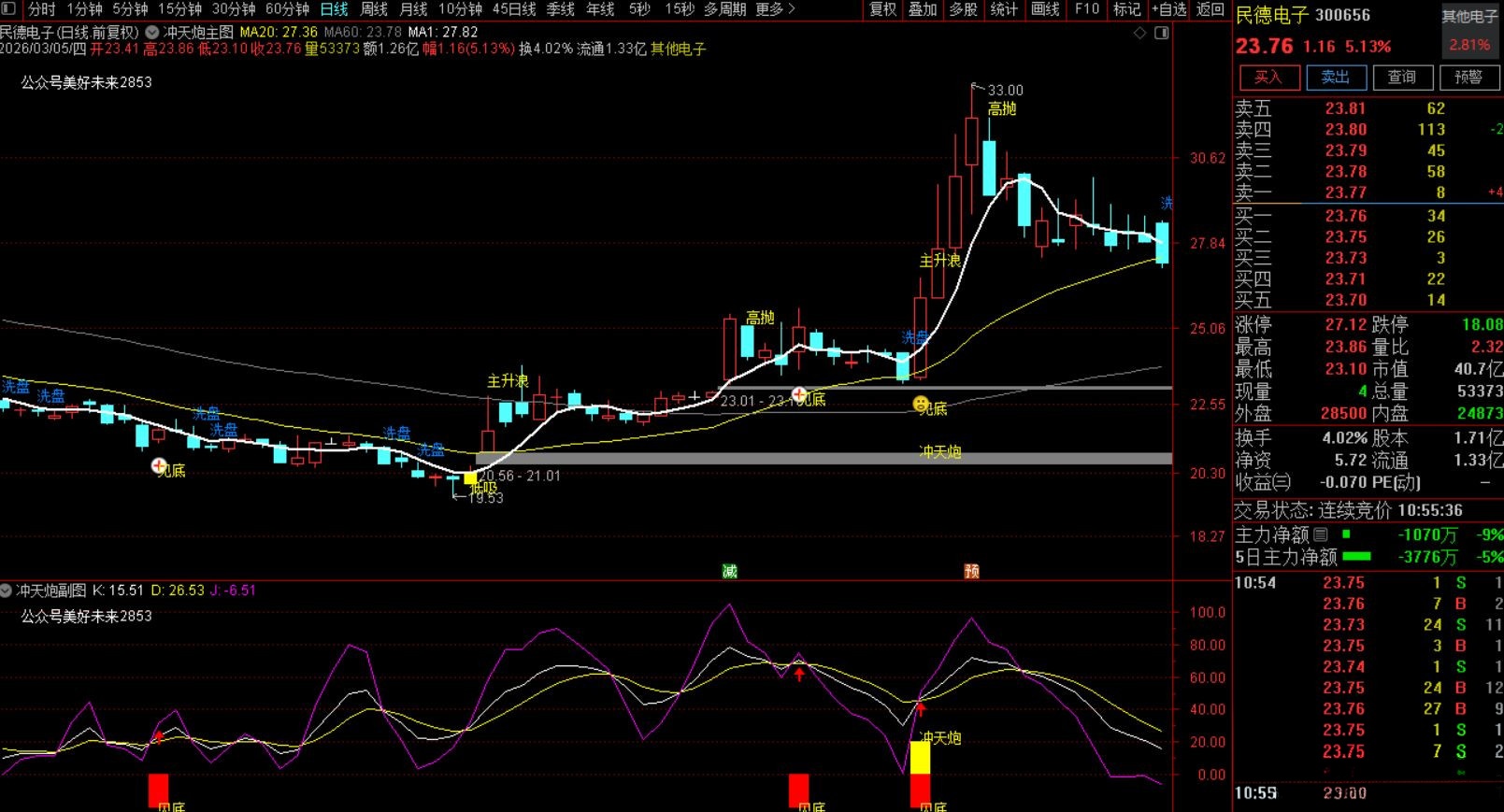Viewport: 1504px width, 812px height.
Task: Toggle 复权 price adjustment in toolbar
Action: click(882, 9)
